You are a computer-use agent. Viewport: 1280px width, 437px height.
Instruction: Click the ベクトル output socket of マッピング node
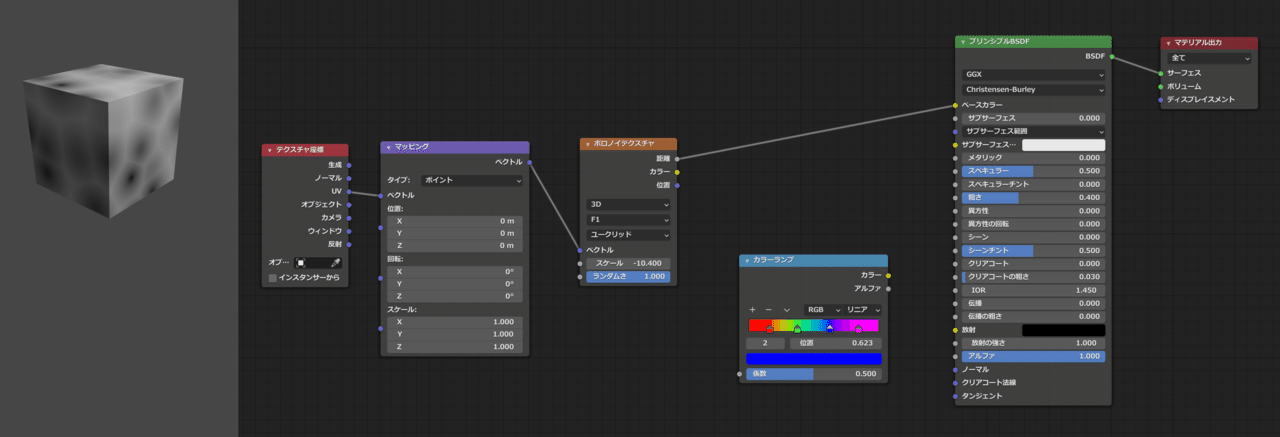529,161
